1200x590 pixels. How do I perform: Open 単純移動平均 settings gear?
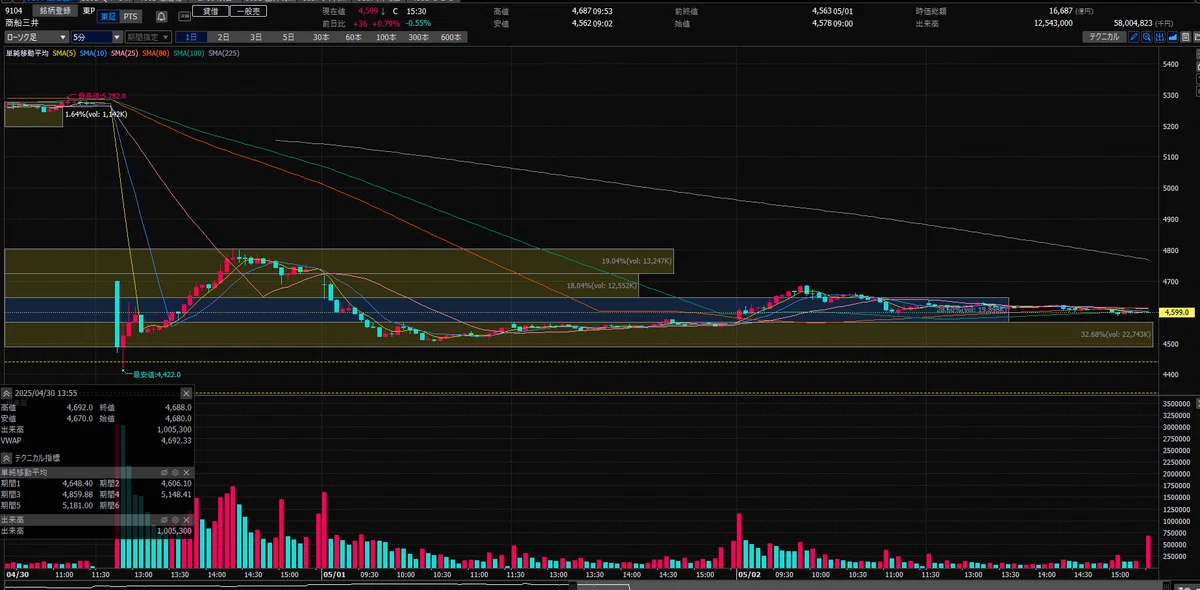tap(175, 473)
